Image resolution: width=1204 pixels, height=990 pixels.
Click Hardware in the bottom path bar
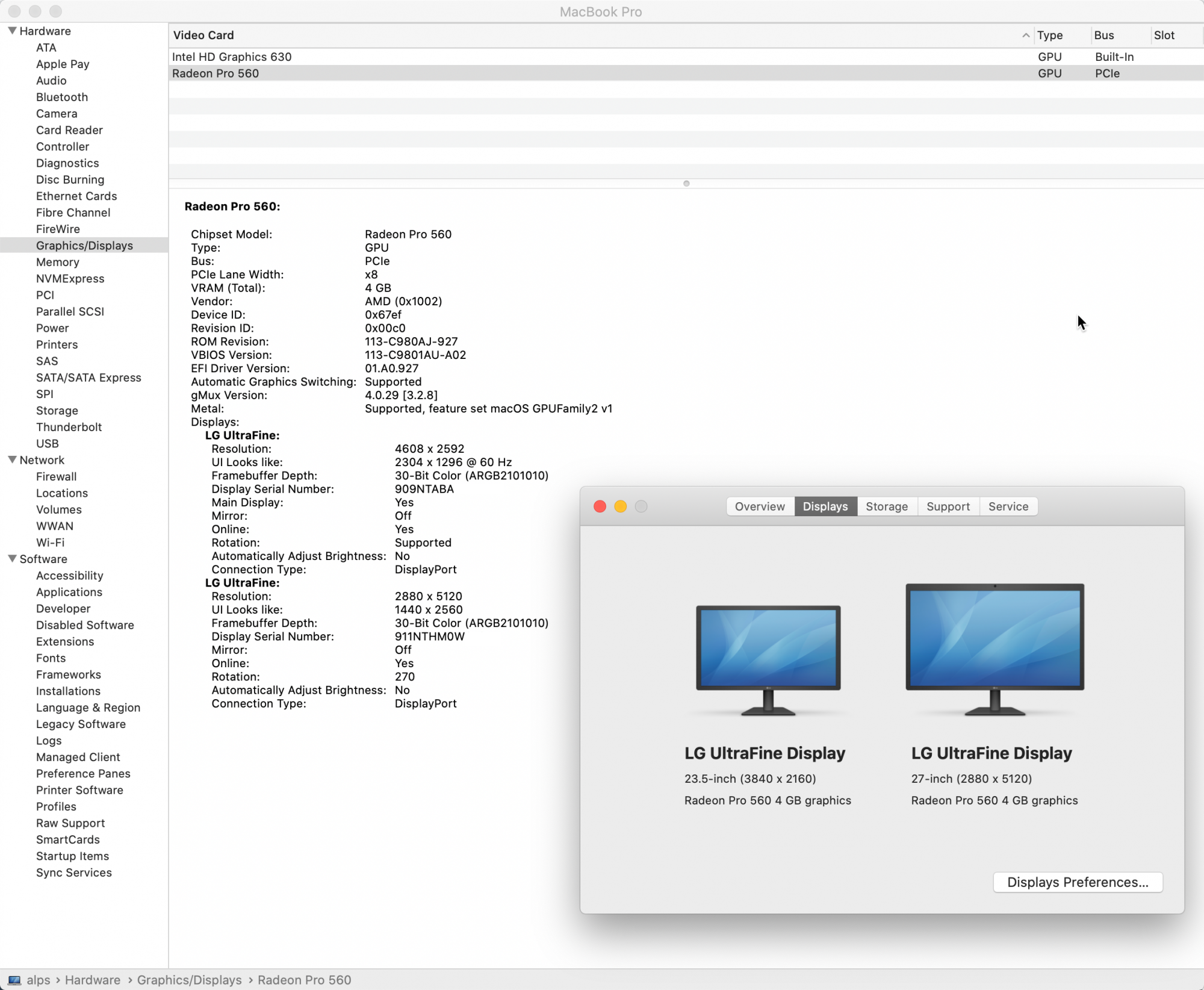click(93, 980)
